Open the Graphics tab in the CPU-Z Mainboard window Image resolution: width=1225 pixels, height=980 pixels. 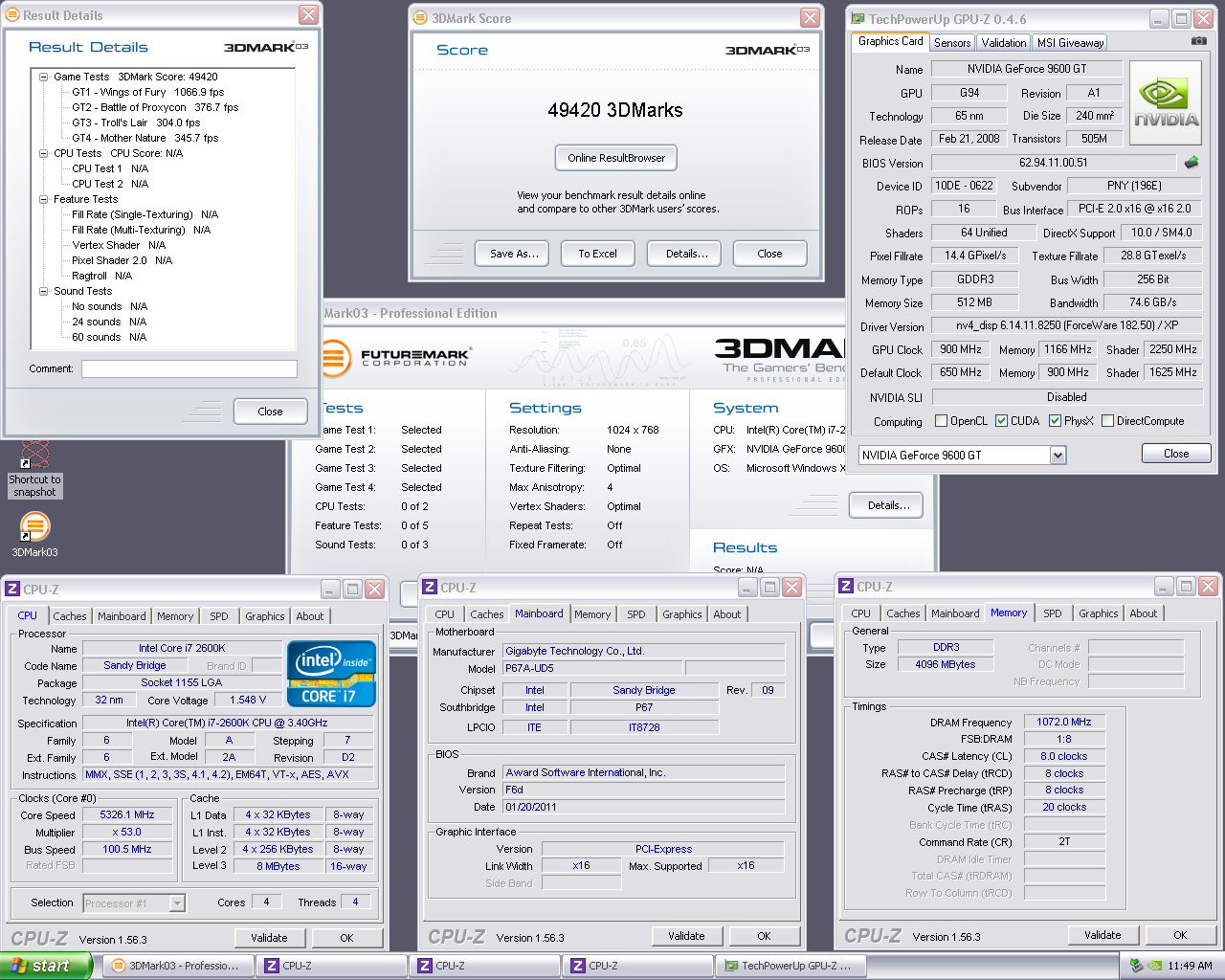click(x=682, y=614)
